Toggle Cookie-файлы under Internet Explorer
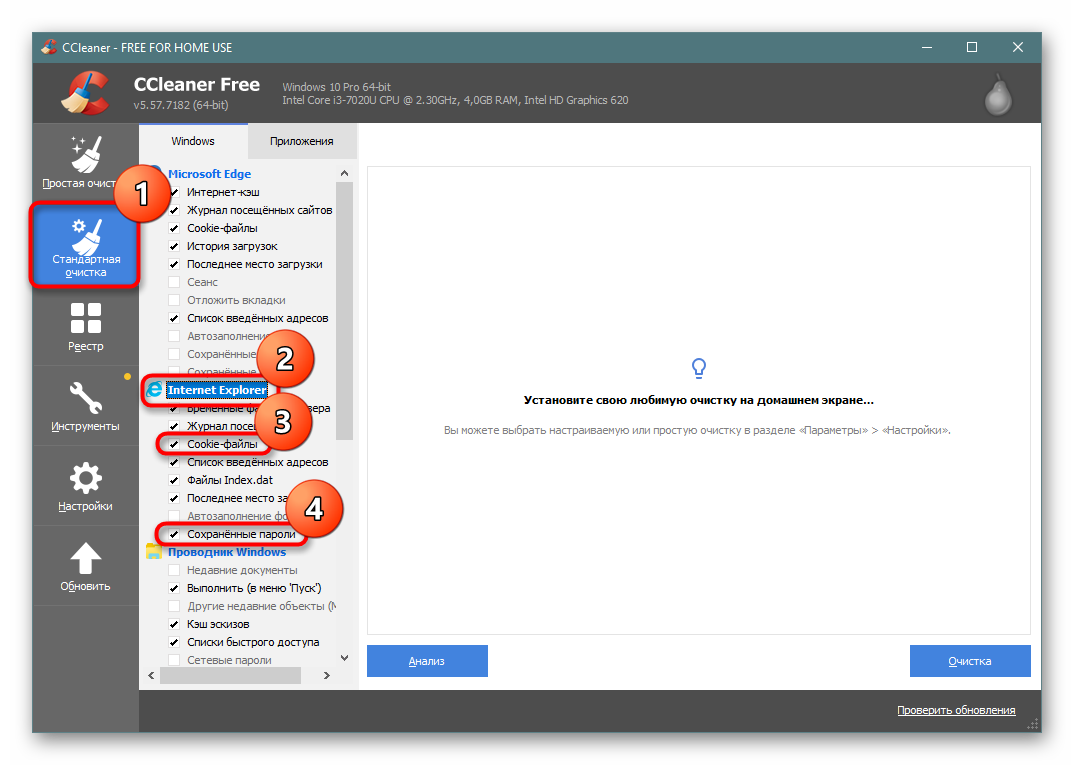The image size is (1074, 765). click(174, 444)
